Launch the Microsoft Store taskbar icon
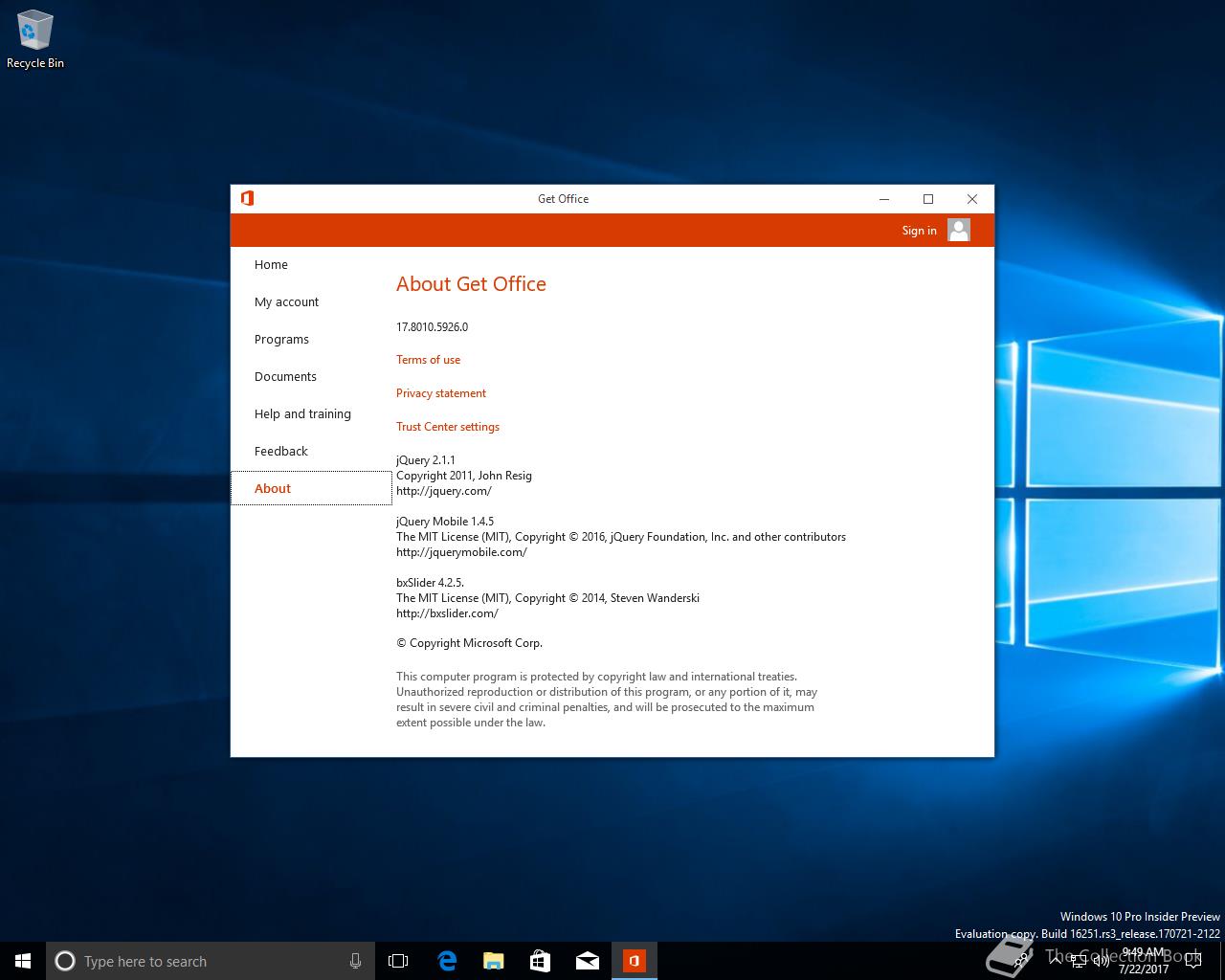The image size is (1225, 980). tap(540, 961)
